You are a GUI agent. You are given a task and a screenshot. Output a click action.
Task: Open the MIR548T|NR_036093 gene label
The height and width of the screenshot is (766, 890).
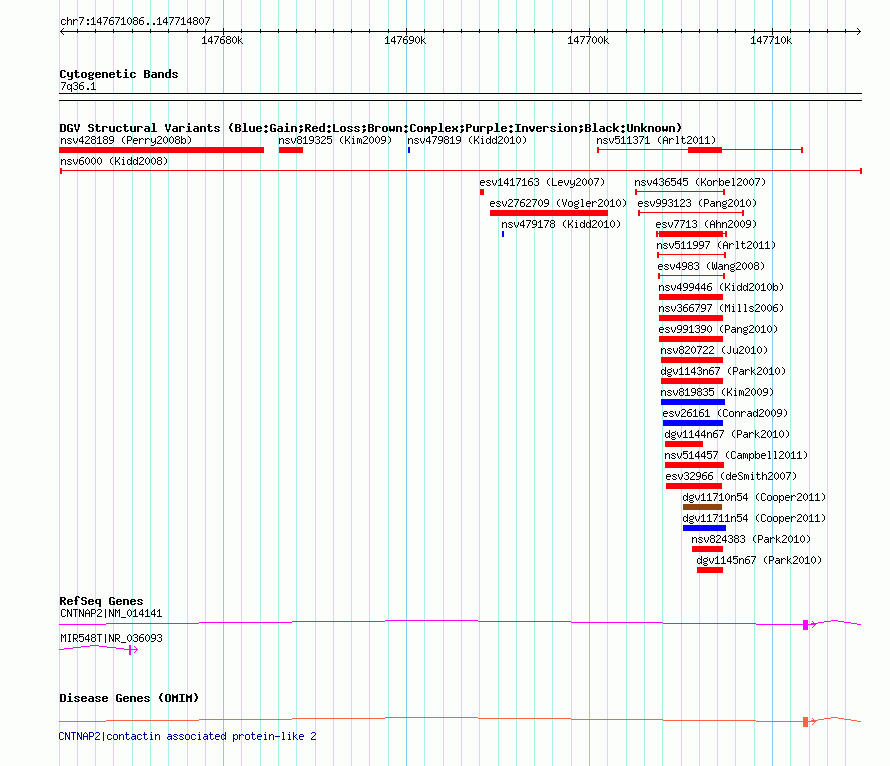pos(110,637)
